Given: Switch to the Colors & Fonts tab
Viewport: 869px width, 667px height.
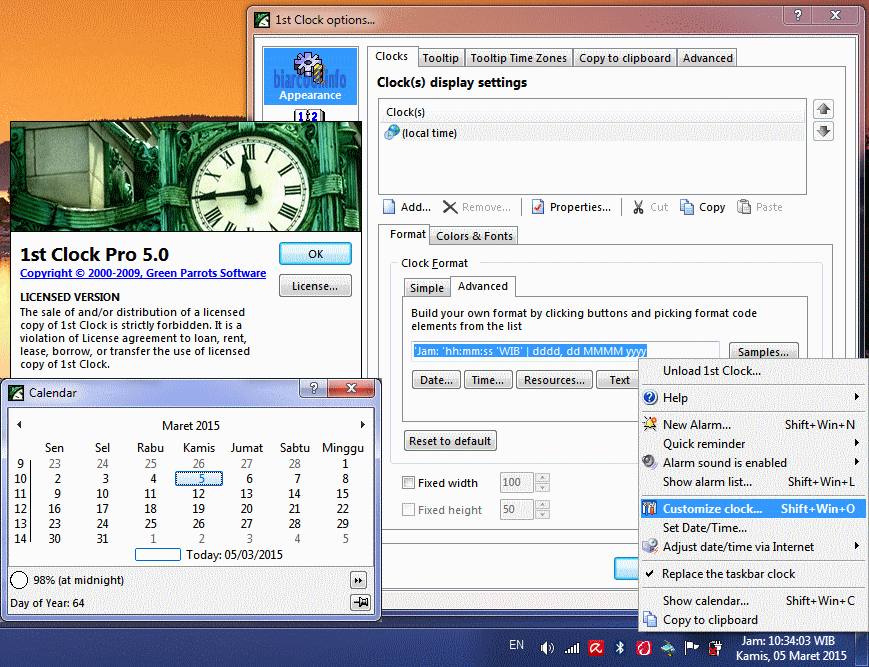Looking at the screenshot, I should click(473, 236).
